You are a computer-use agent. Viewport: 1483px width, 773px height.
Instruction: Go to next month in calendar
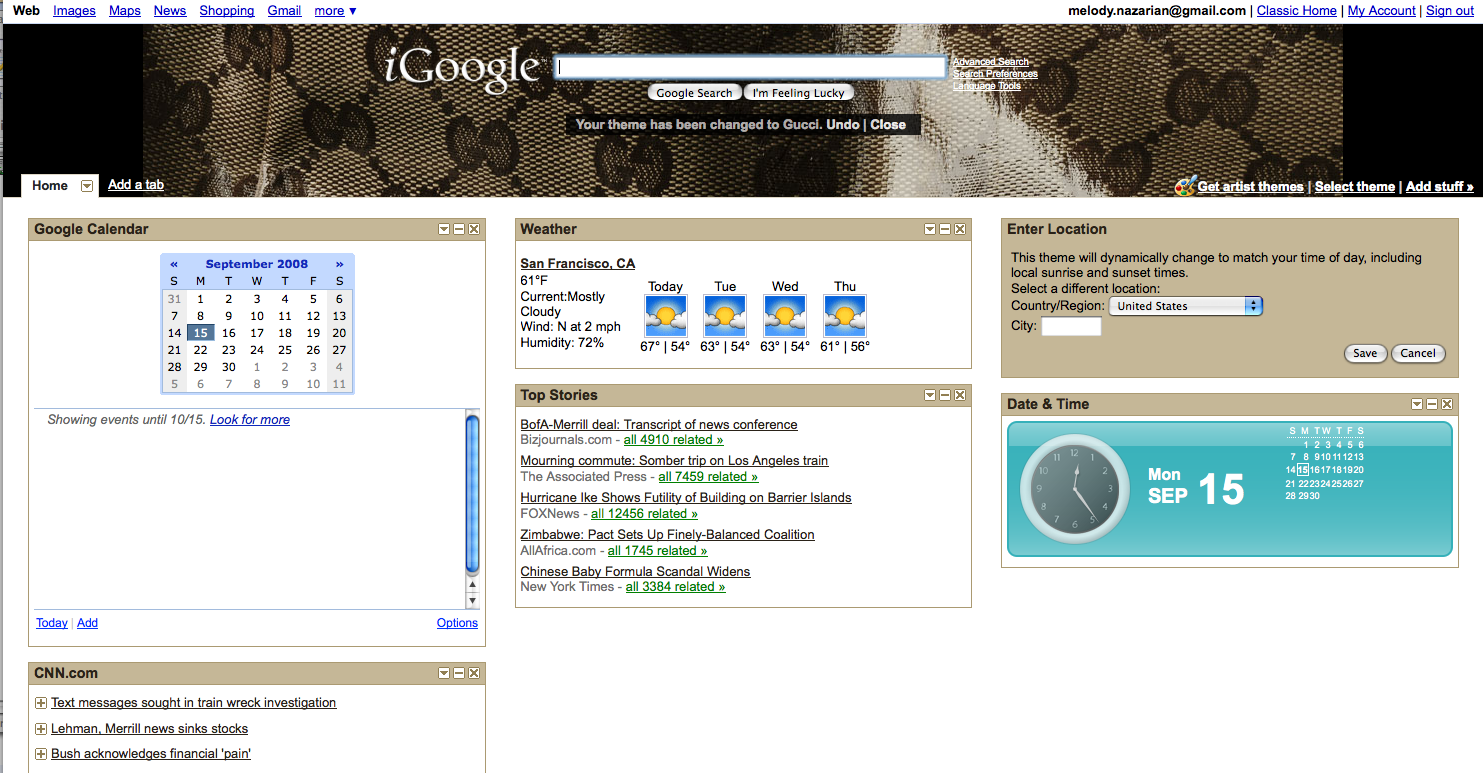pos(340,264)
